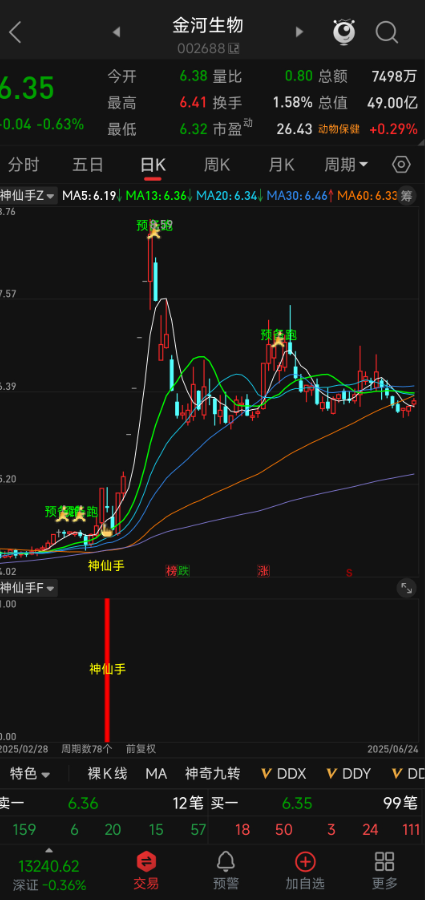
Task: Expand sub-chart with fullscreen arrows icon
Action: click(x=407, y=588)
